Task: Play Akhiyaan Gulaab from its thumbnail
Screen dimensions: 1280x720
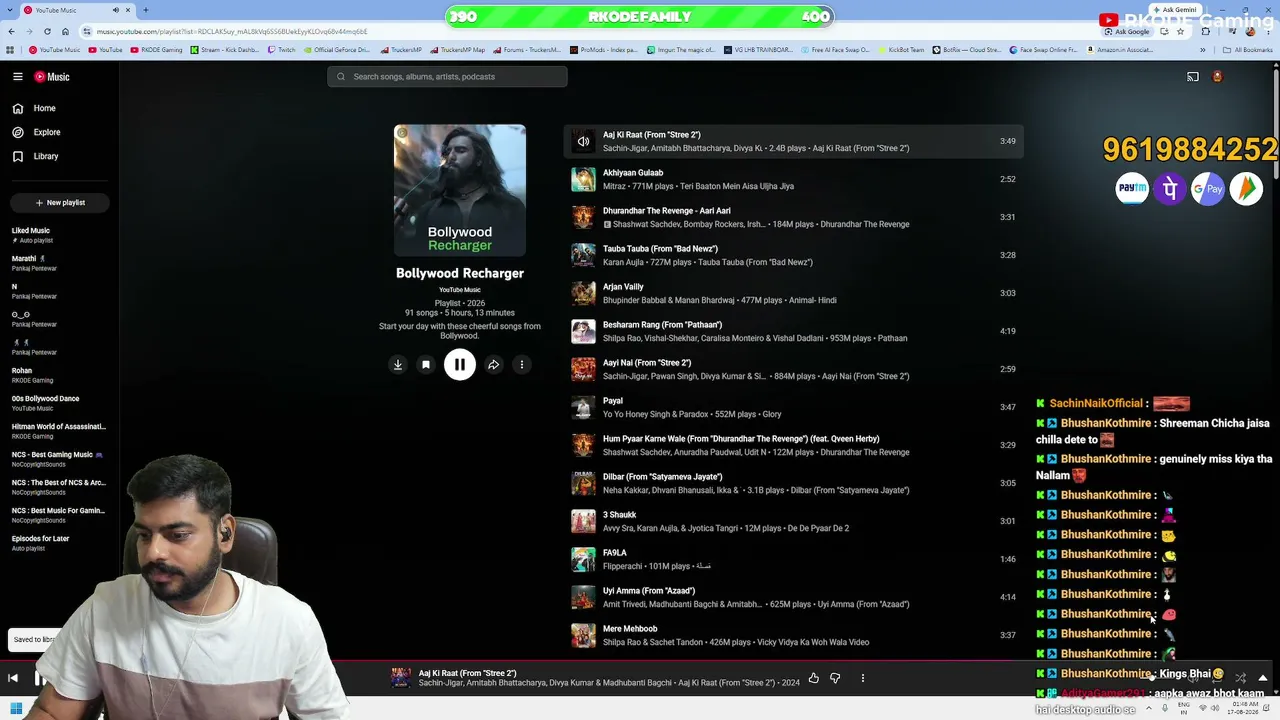Action: pyautogui.click(x=583, y=179)
